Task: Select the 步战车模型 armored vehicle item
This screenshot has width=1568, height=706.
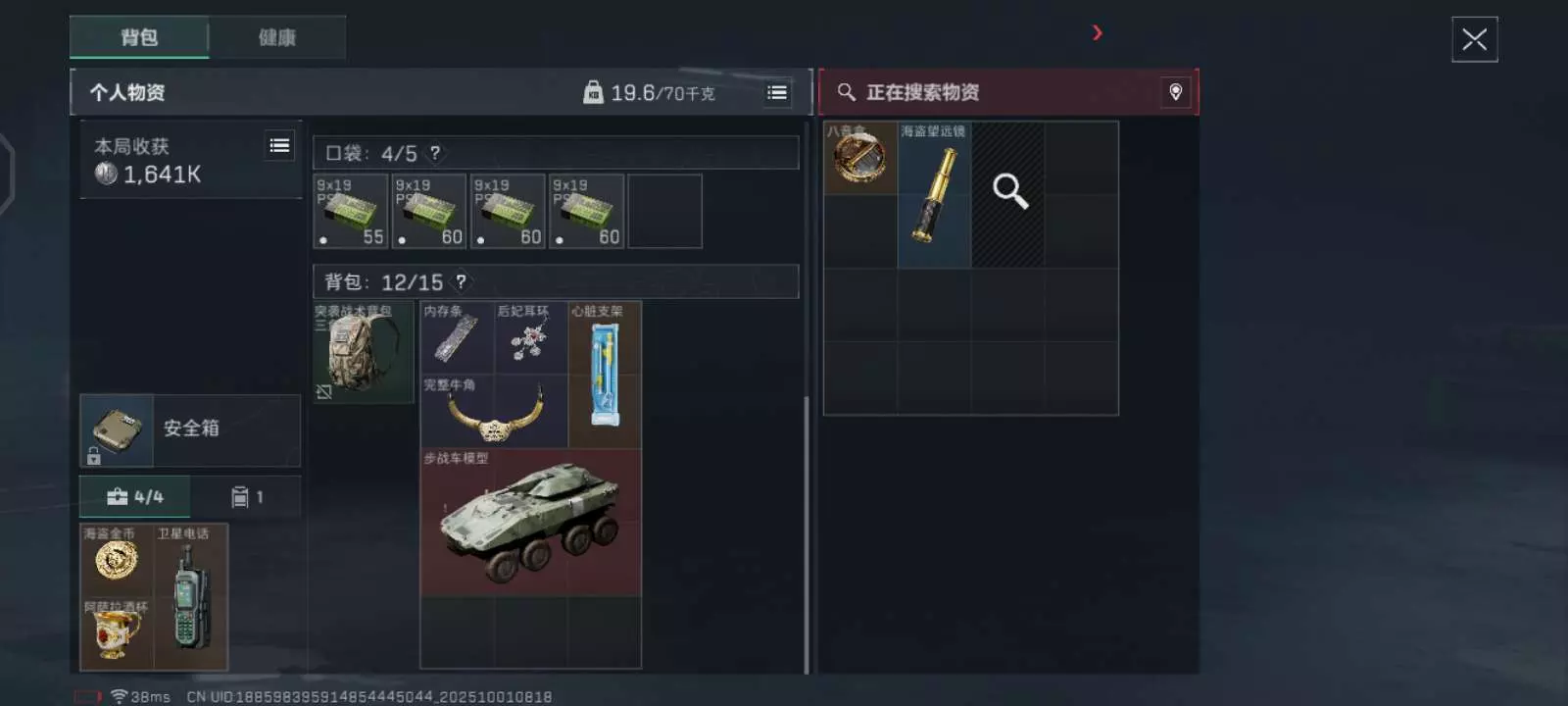Action: coord(530,523)
